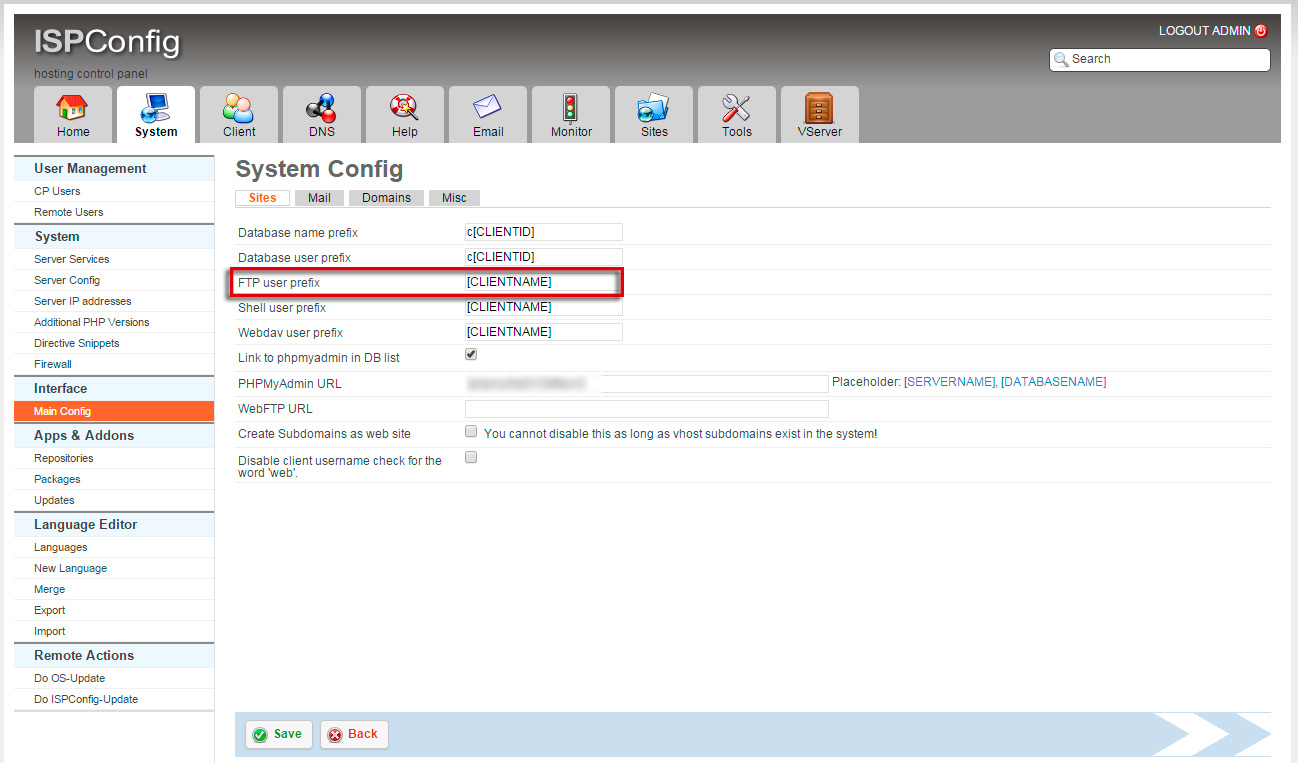Screen dimensions: 1298x763
Task: Click the Database user prefix field
Action: click(543, 257)
